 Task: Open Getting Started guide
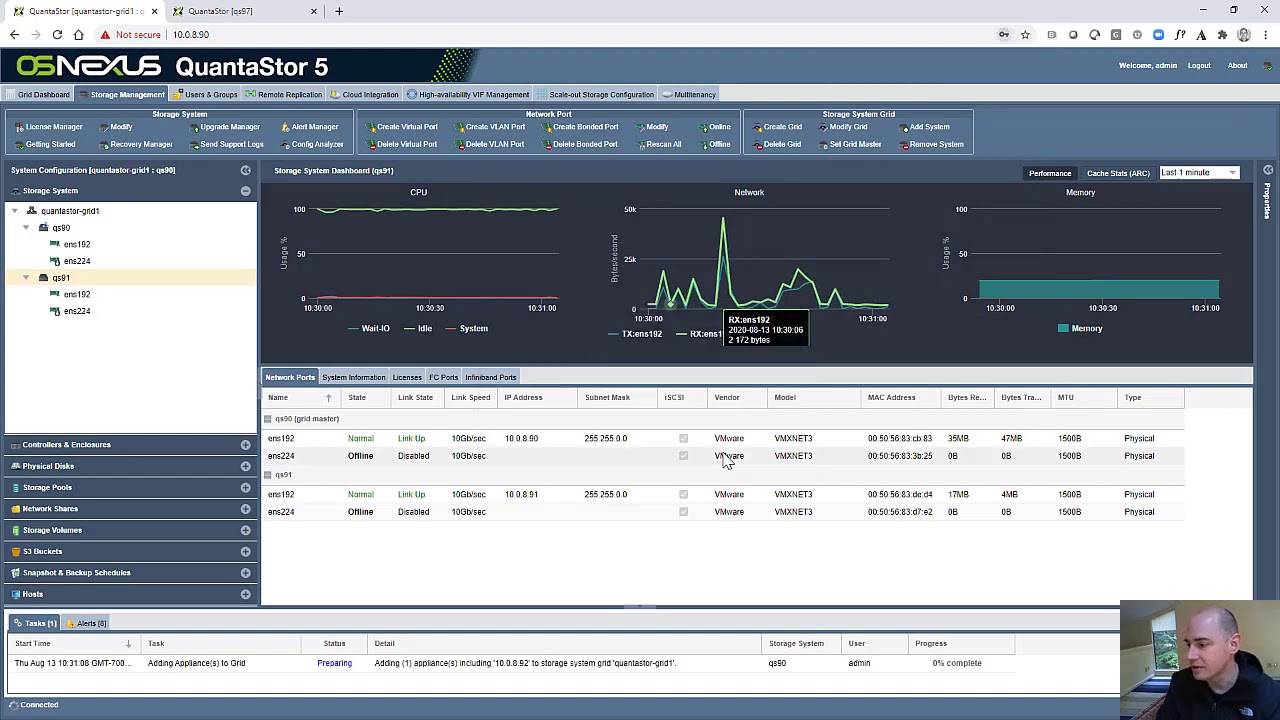[x=45, y=144]
